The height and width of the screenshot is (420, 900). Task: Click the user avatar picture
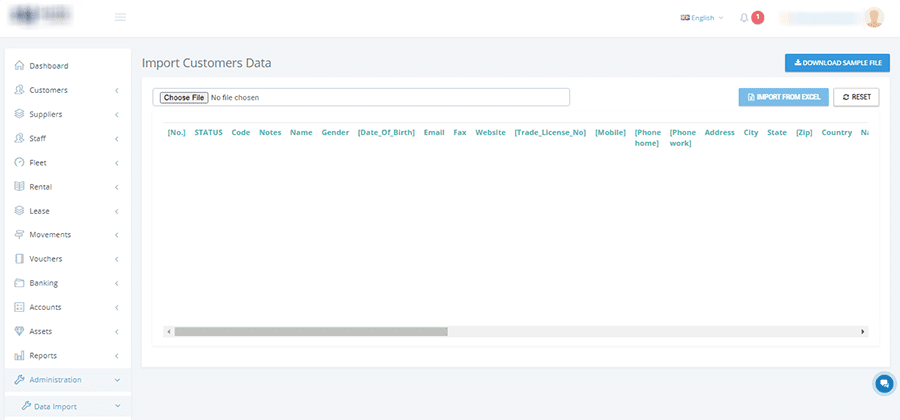[x=874, y=17]
